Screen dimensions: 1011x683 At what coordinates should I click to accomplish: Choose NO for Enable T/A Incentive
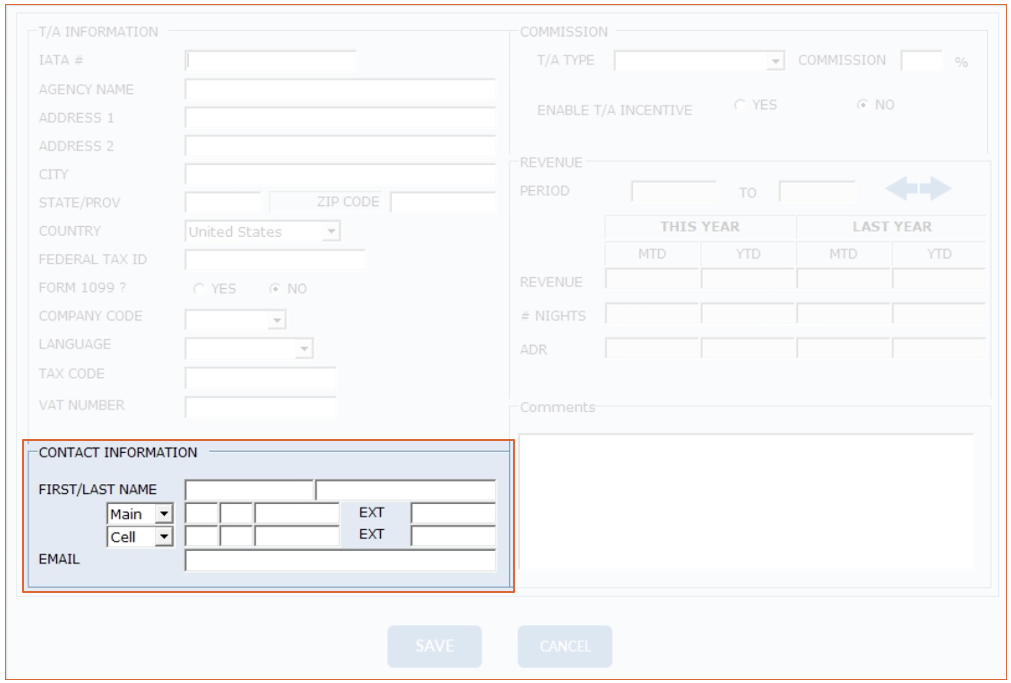862,105
